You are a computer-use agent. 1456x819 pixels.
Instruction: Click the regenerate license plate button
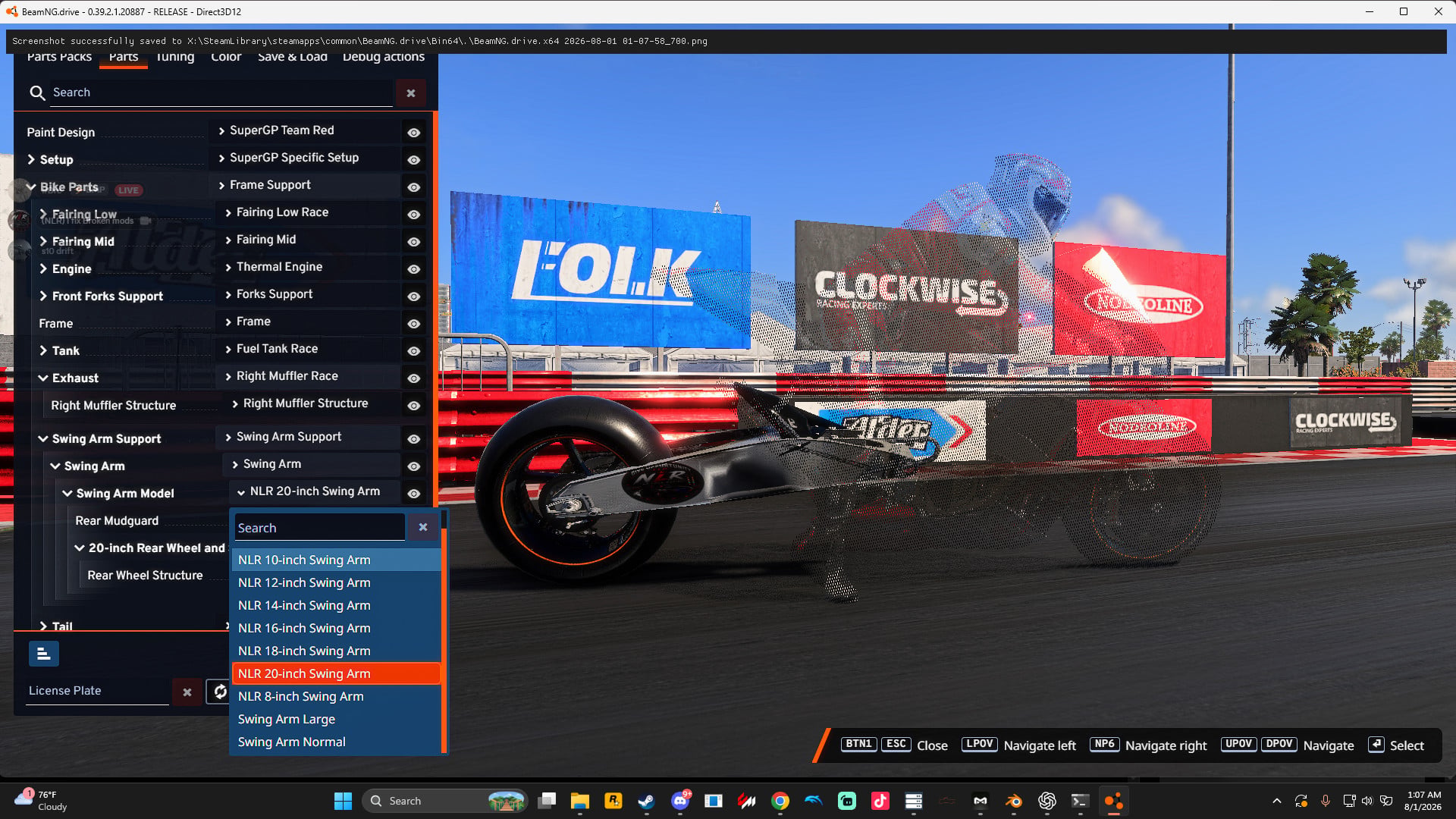tap(220, 692)
